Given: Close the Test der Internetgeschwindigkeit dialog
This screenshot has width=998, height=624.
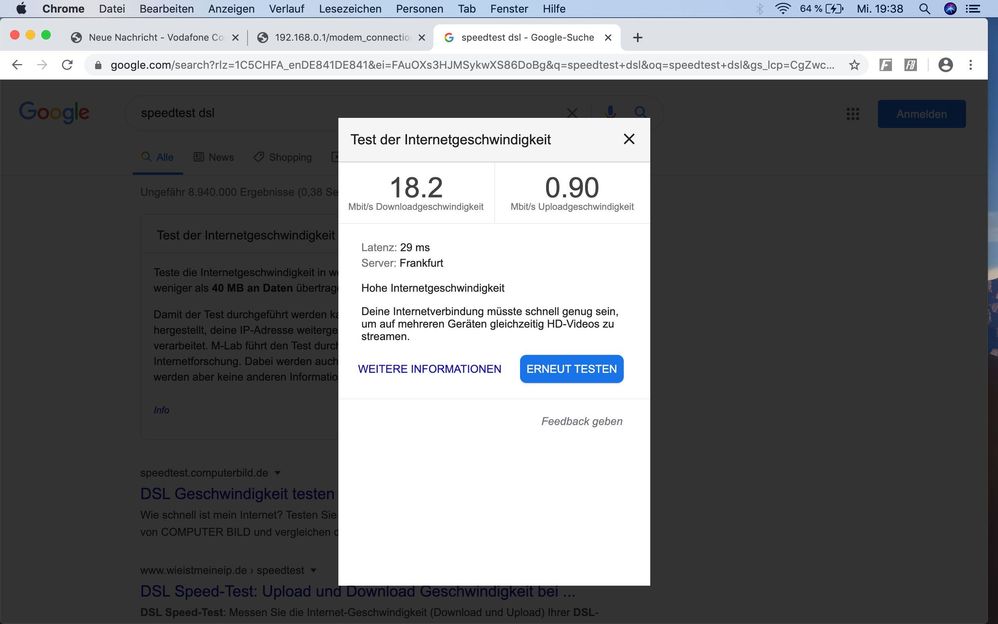Looking at the screenshot, I should (x=629, y=139).
